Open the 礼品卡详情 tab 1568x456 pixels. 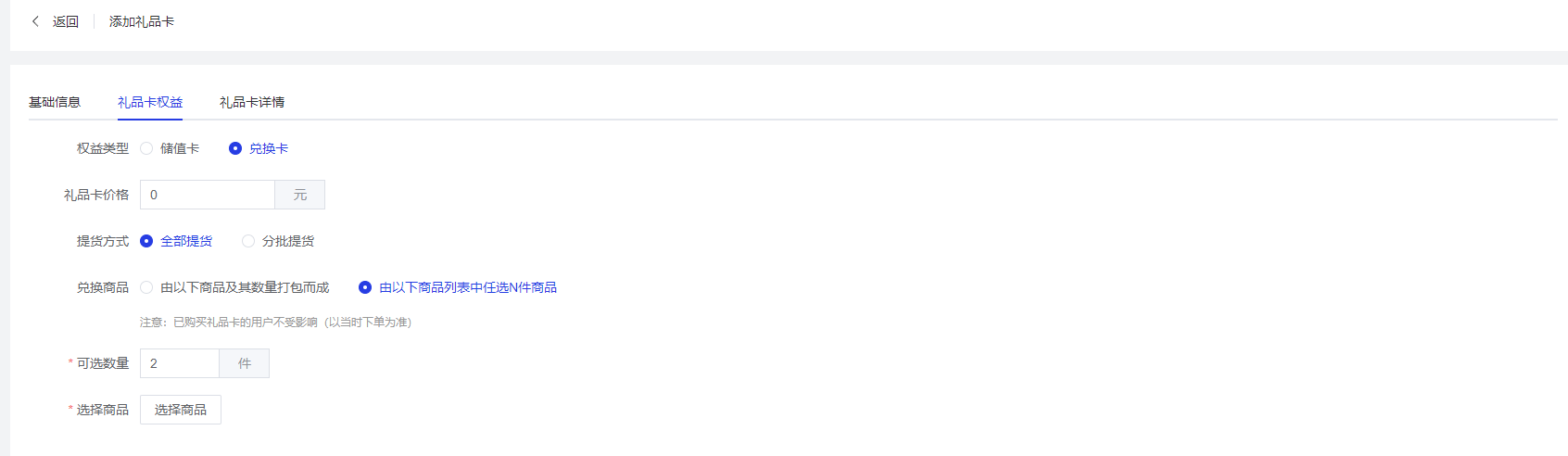(x=252, y=102)
